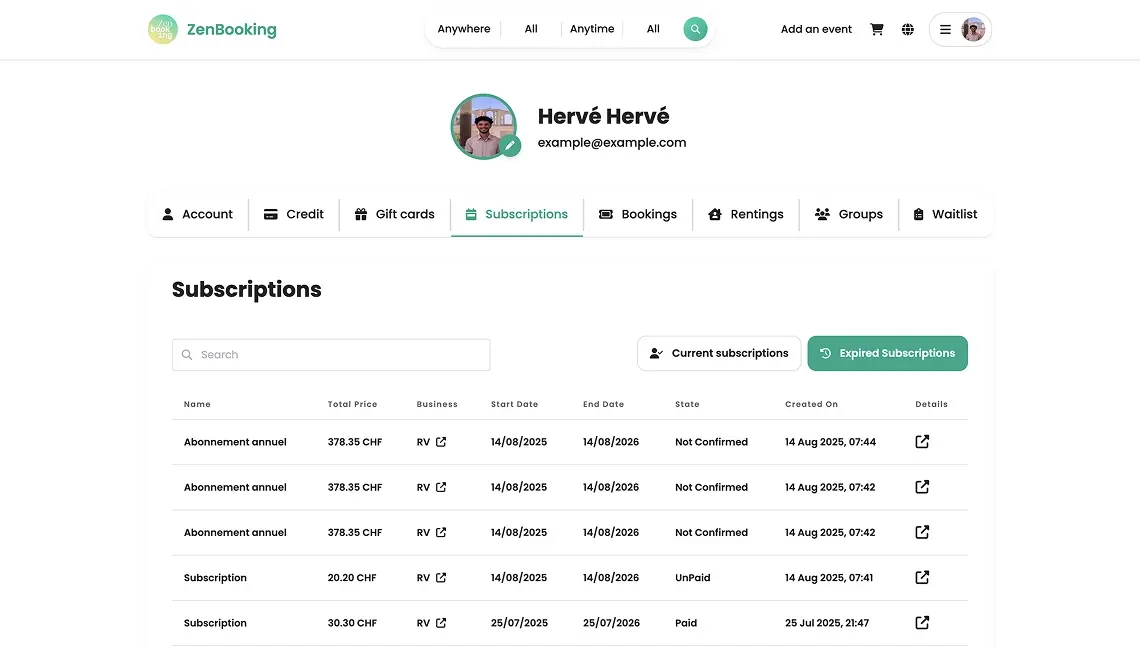1140x648 pixels.
Task: Select the Subscriptions tab
Action: [x=517, y=215]
